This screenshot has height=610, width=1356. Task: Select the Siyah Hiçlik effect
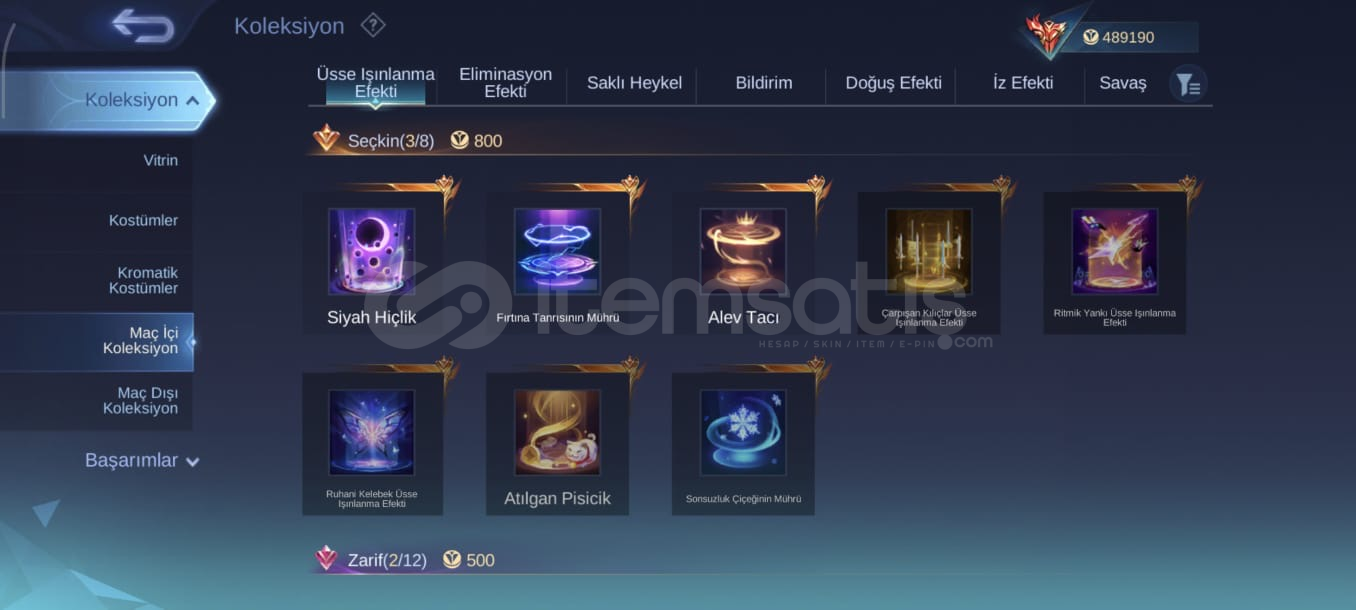373,262
